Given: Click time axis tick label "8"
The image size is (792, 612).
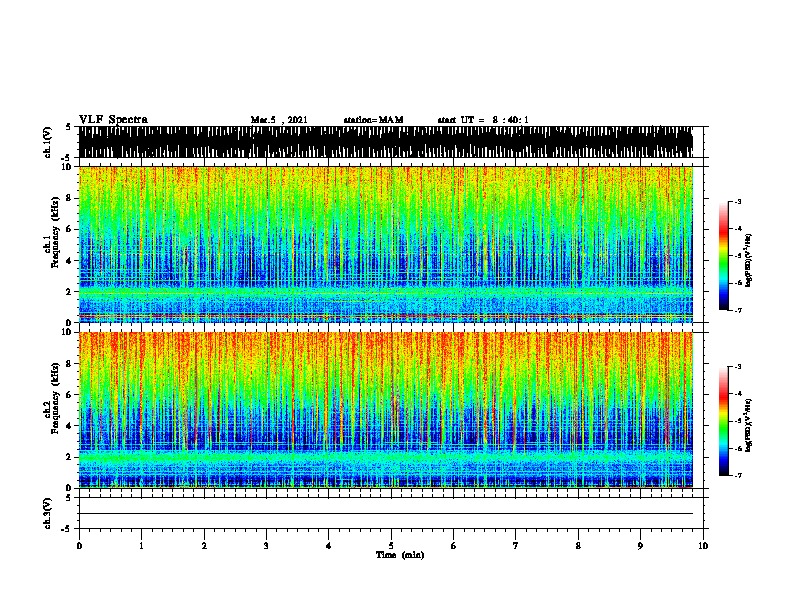Looking at the screenshot, I should click(x=578, y=545).
